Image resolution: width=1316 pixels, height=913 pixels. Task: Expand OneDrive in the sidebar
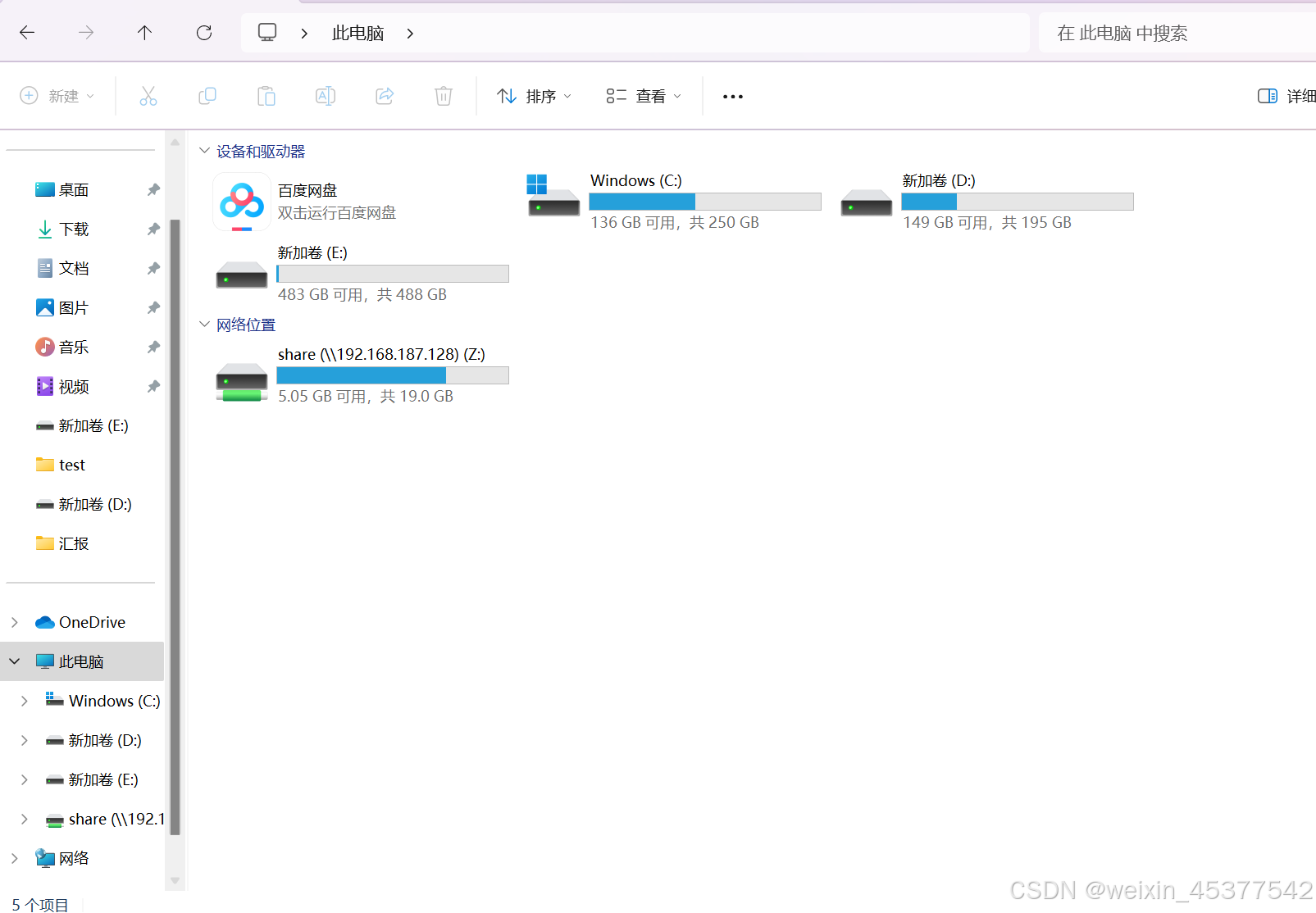point(13,621)
